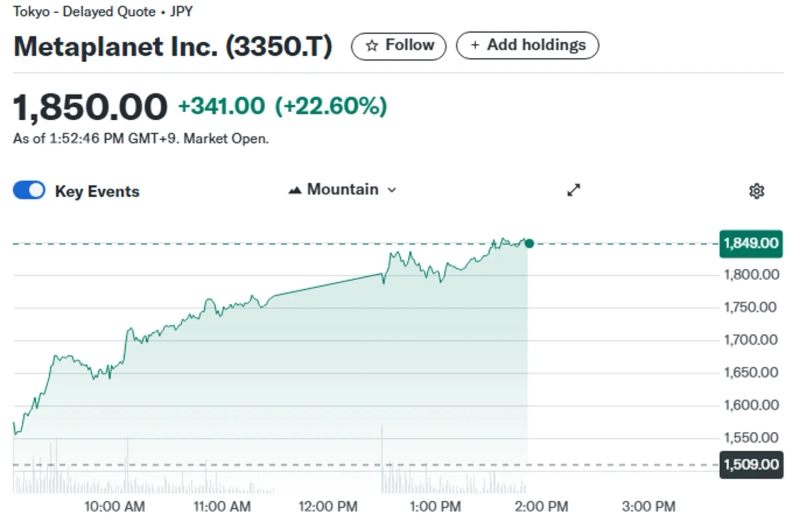Expand the Mountain dropdown chevron

(392, 190)
